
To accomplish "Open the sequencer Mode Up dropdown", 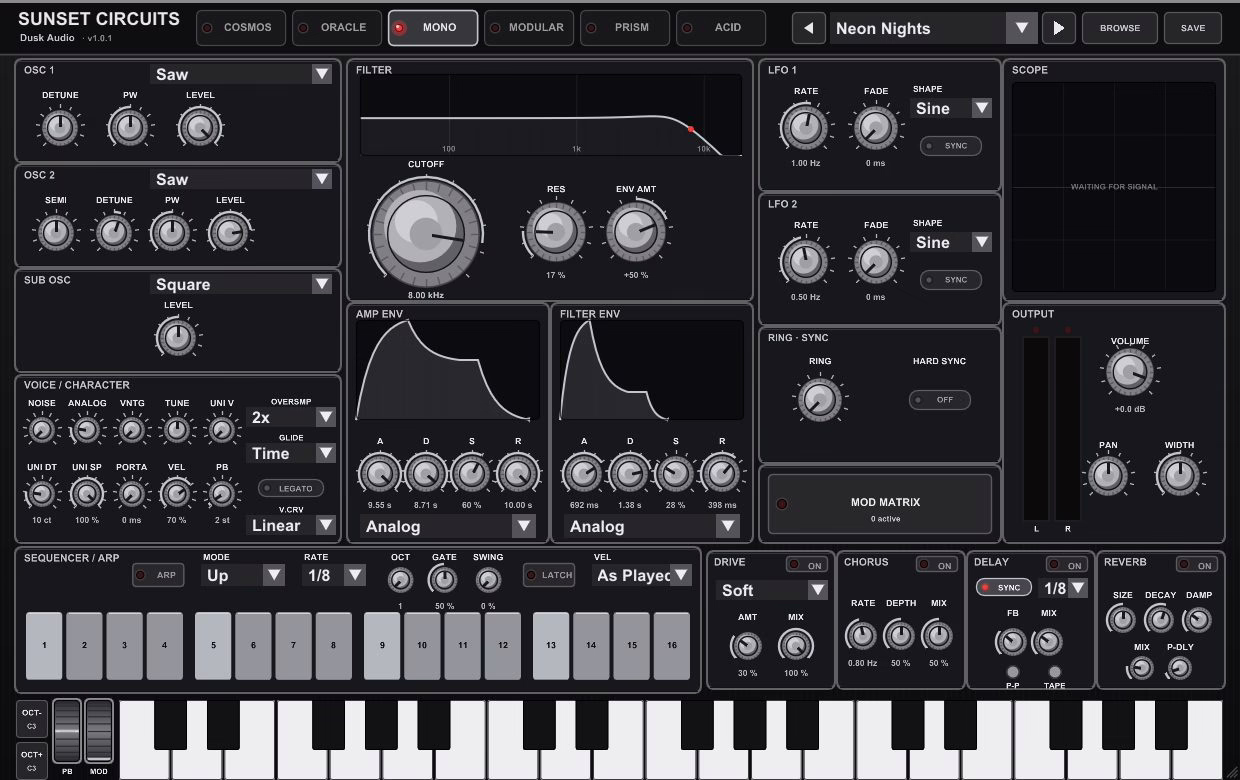I will [243, 575].
